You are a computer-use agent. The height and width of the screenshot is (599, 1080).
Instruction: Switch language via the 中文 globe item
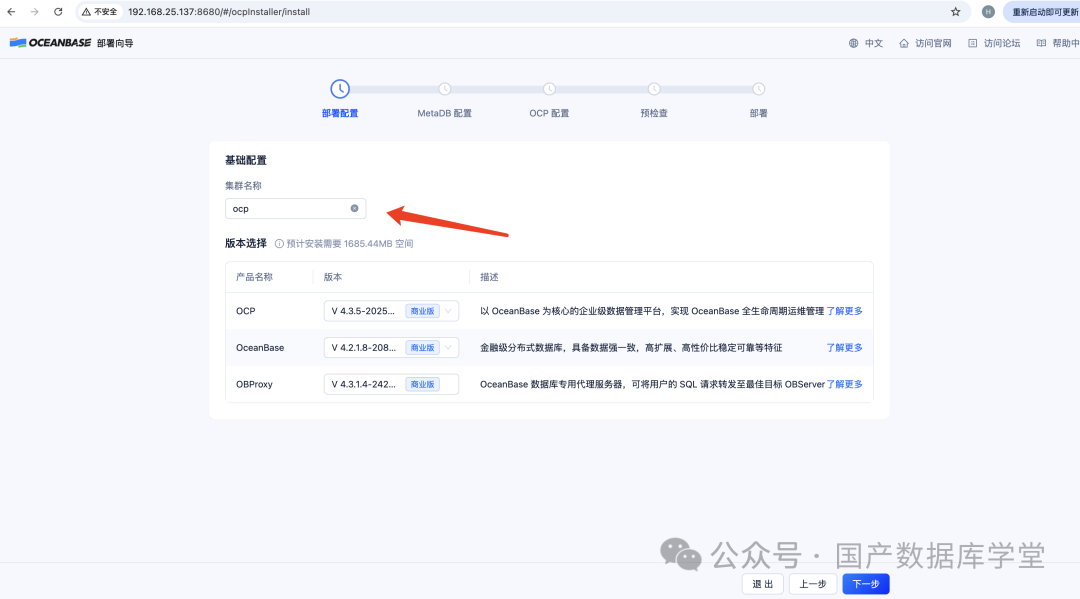click(x=866, y=43)
